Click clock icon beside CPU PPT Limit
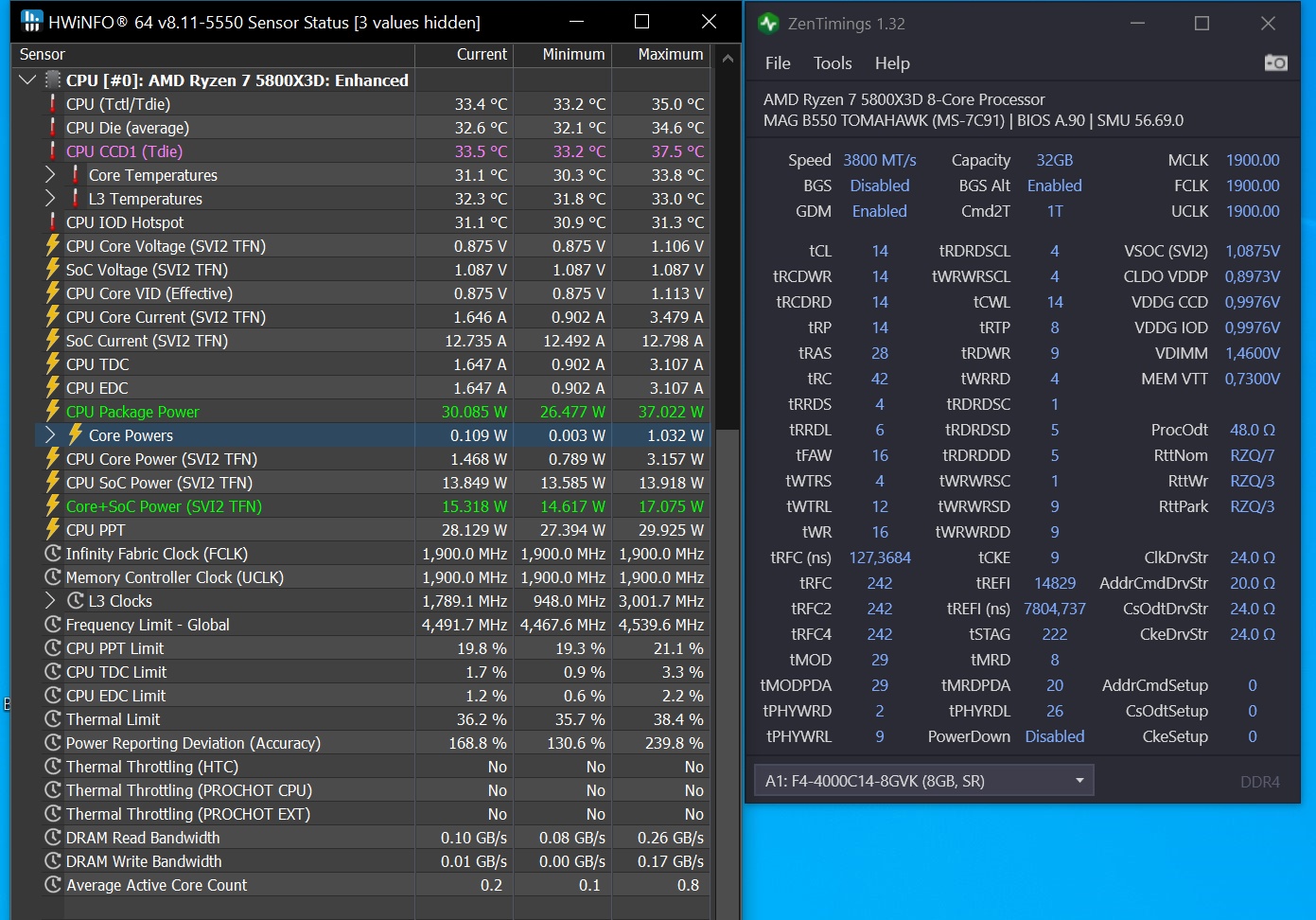1316x920 pixels. coord(53,648)
